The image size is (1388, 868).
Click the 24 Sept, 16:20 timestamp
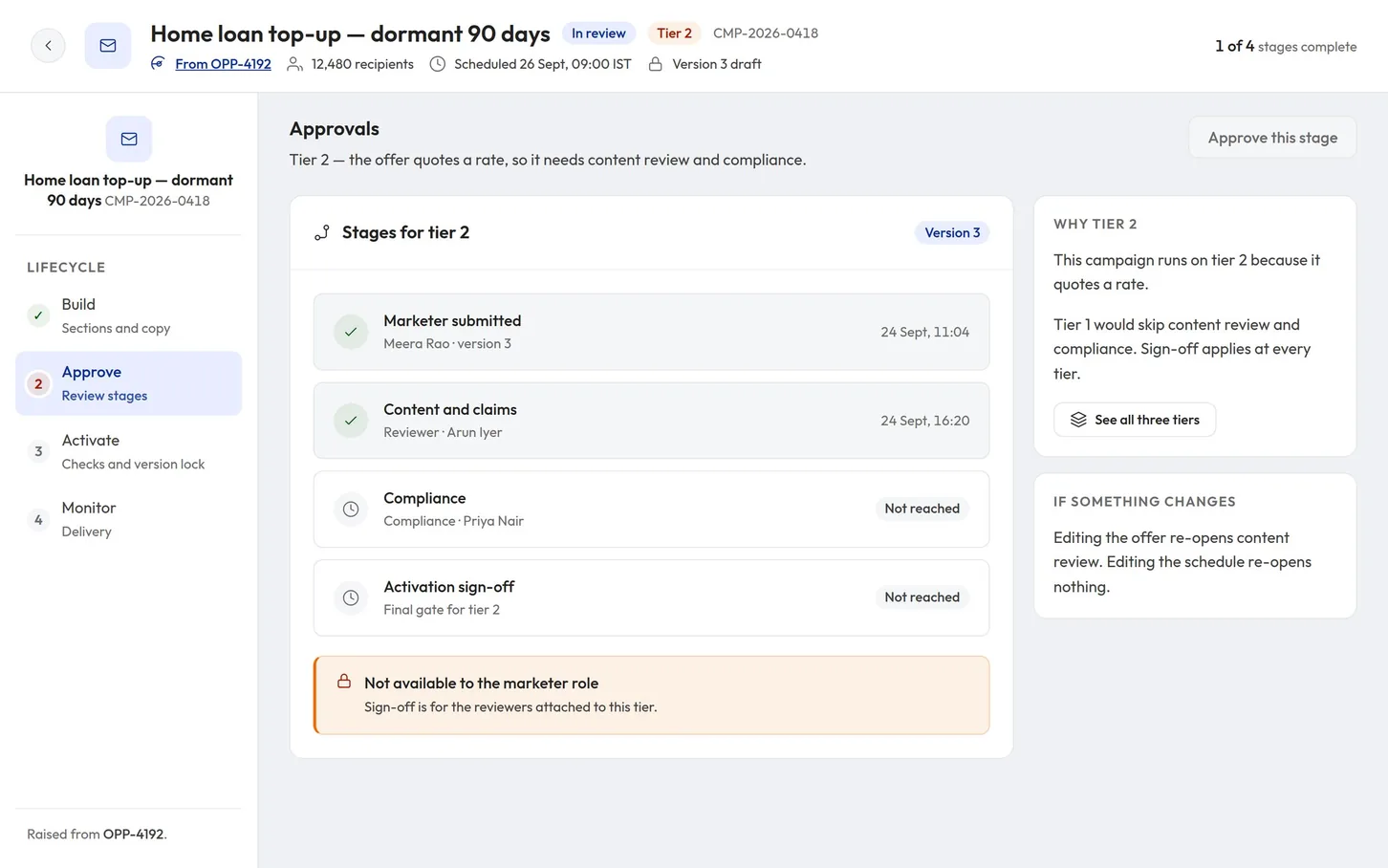point(924,421)
